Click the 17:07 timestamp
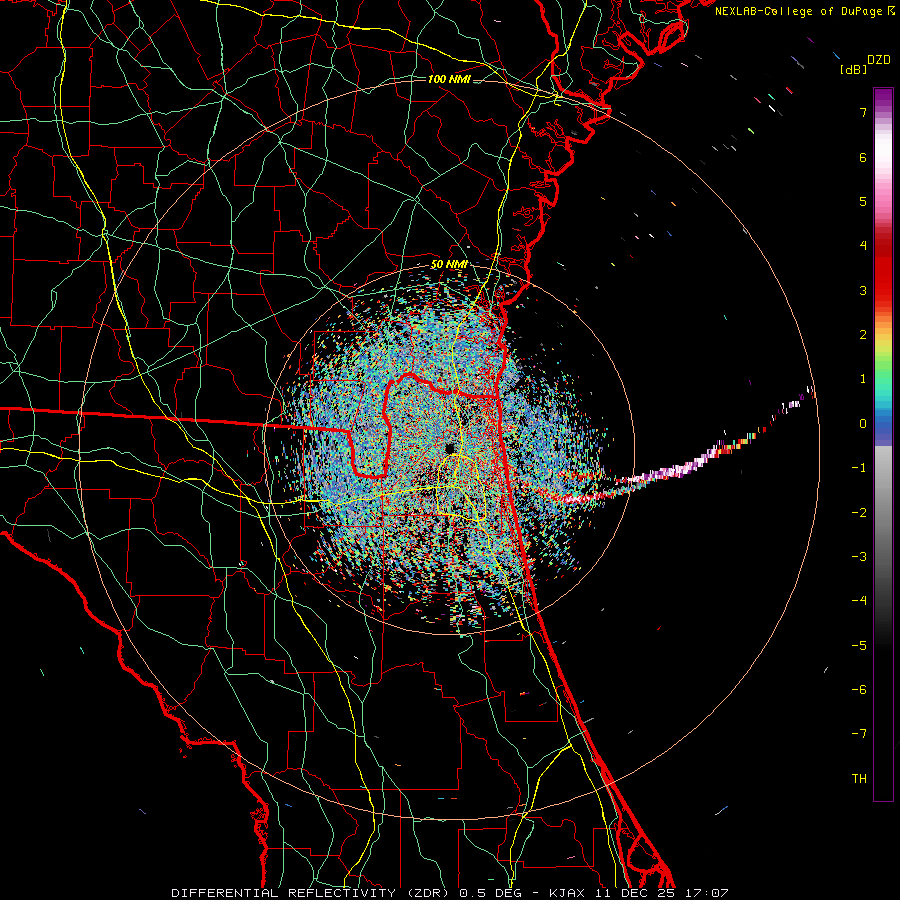The width and height of the screenshot is (900, 900). (x=707, y=893)
